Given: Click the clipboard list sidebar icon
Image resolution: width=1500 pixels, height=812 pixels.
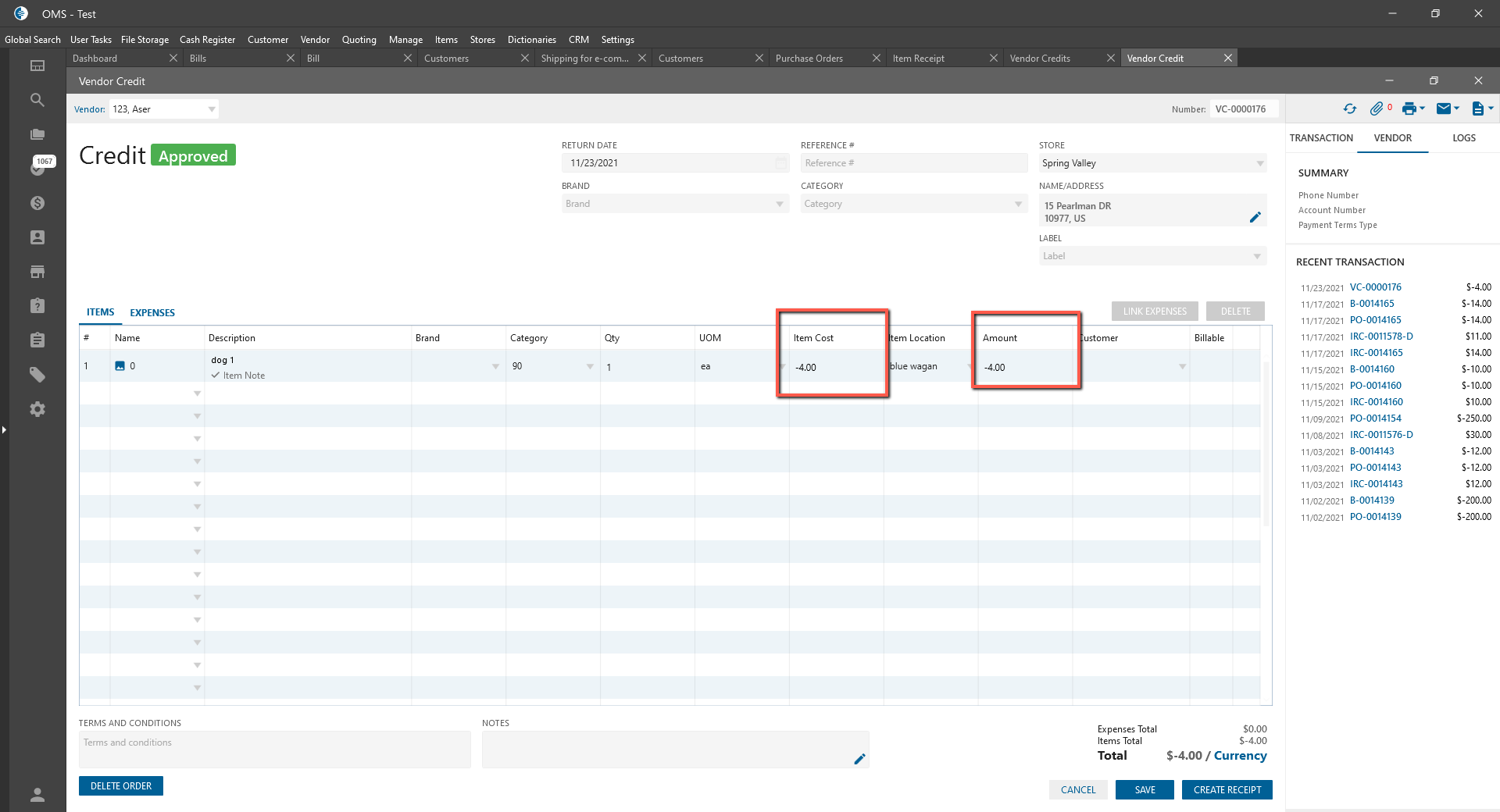Looking at the screenshot, I should pos(37,340).
